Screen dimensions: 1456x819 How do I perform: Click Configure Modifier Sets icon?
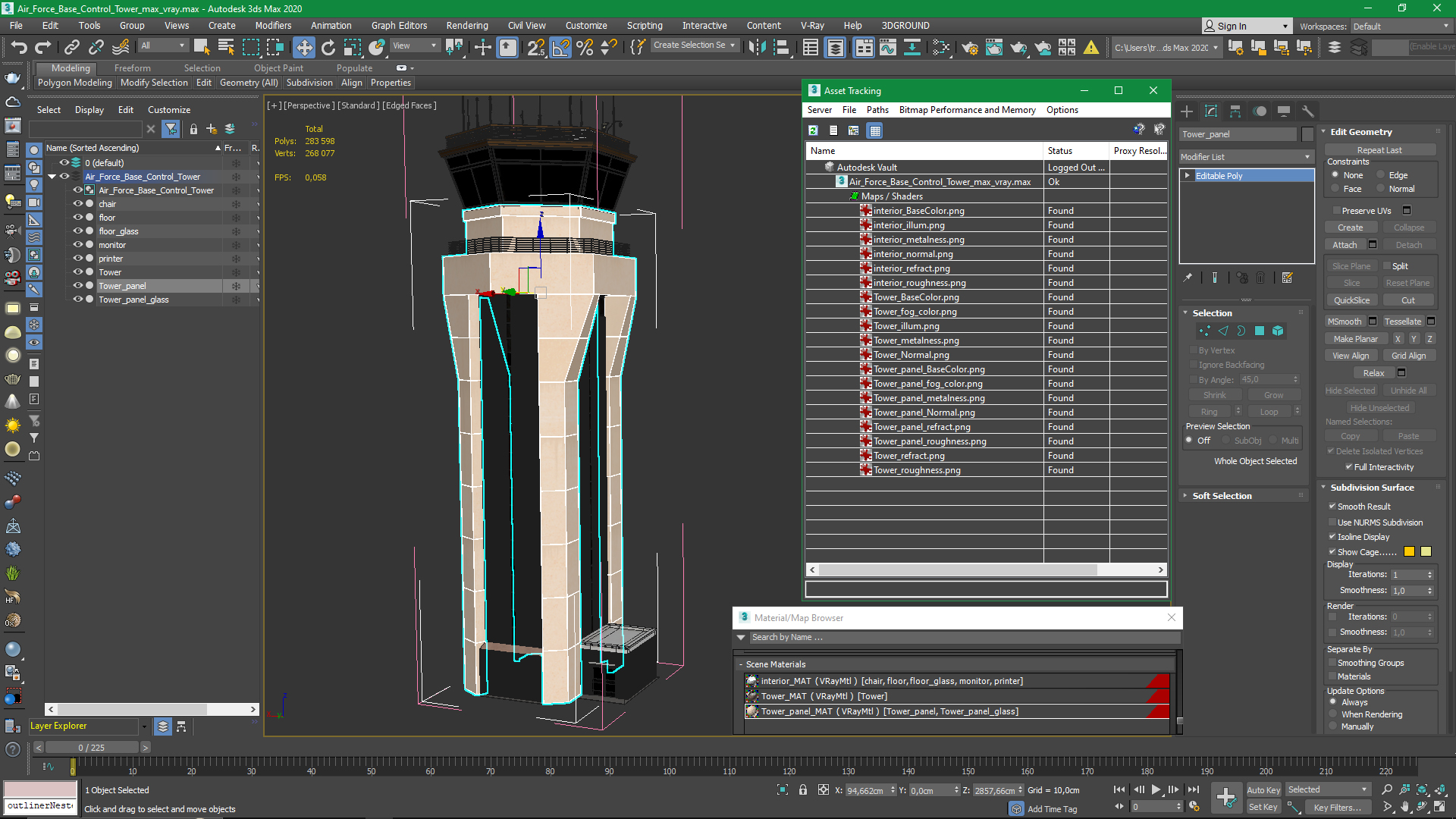tap(1288, 278)
